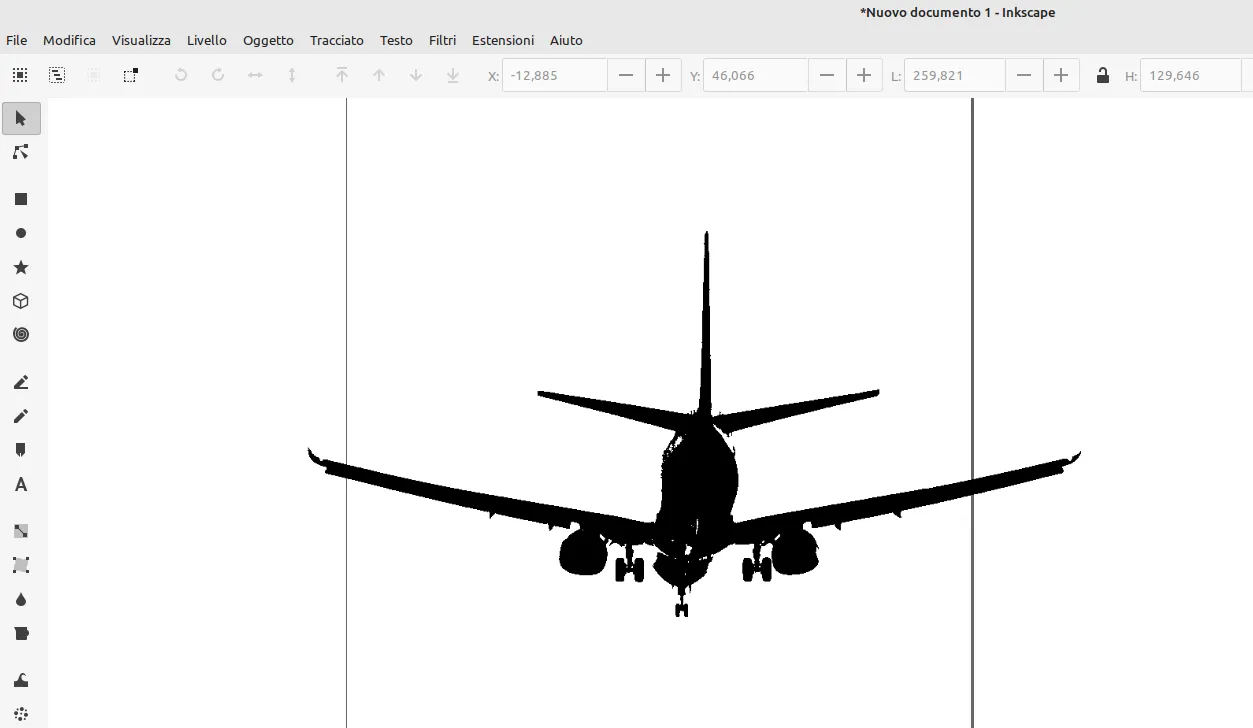Click the X coordinate input field
The height and width of the screenshot is (728, 1253).
coord(554,74)
